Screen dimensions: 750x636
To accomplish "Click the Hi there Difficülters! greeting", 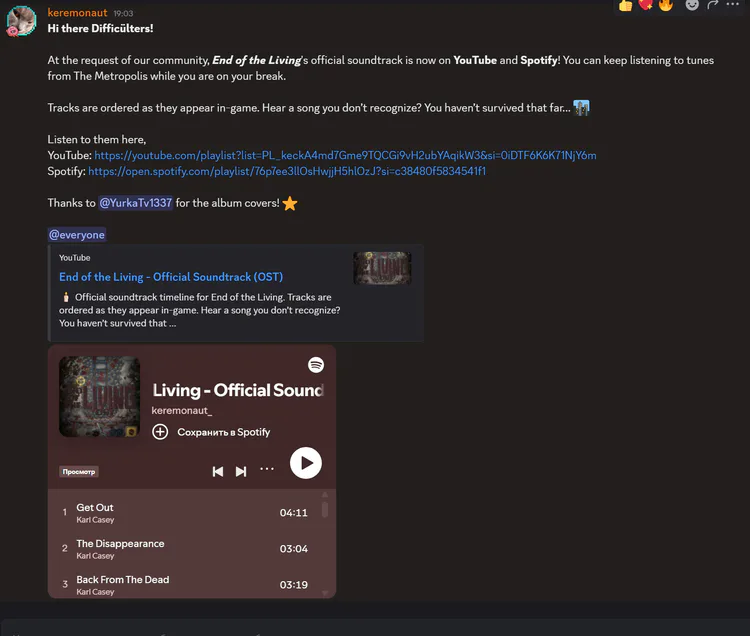I will (100, 29).
